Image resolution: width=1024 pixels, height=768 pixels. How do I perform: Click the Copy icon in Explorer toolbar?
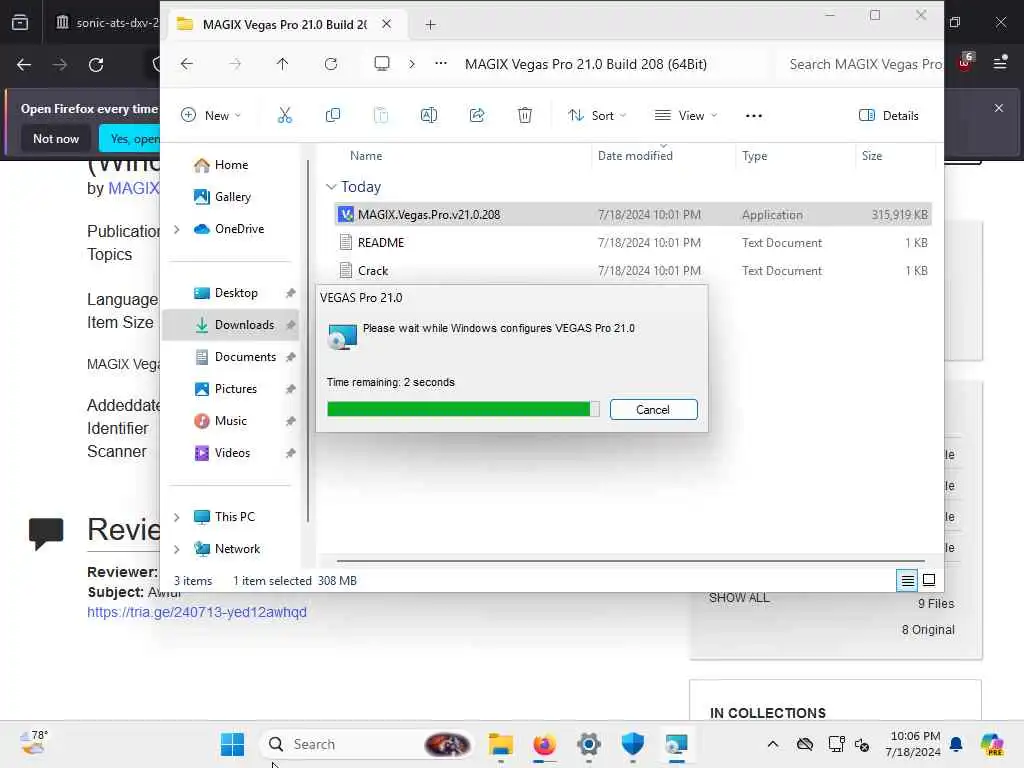pos(332,116)
